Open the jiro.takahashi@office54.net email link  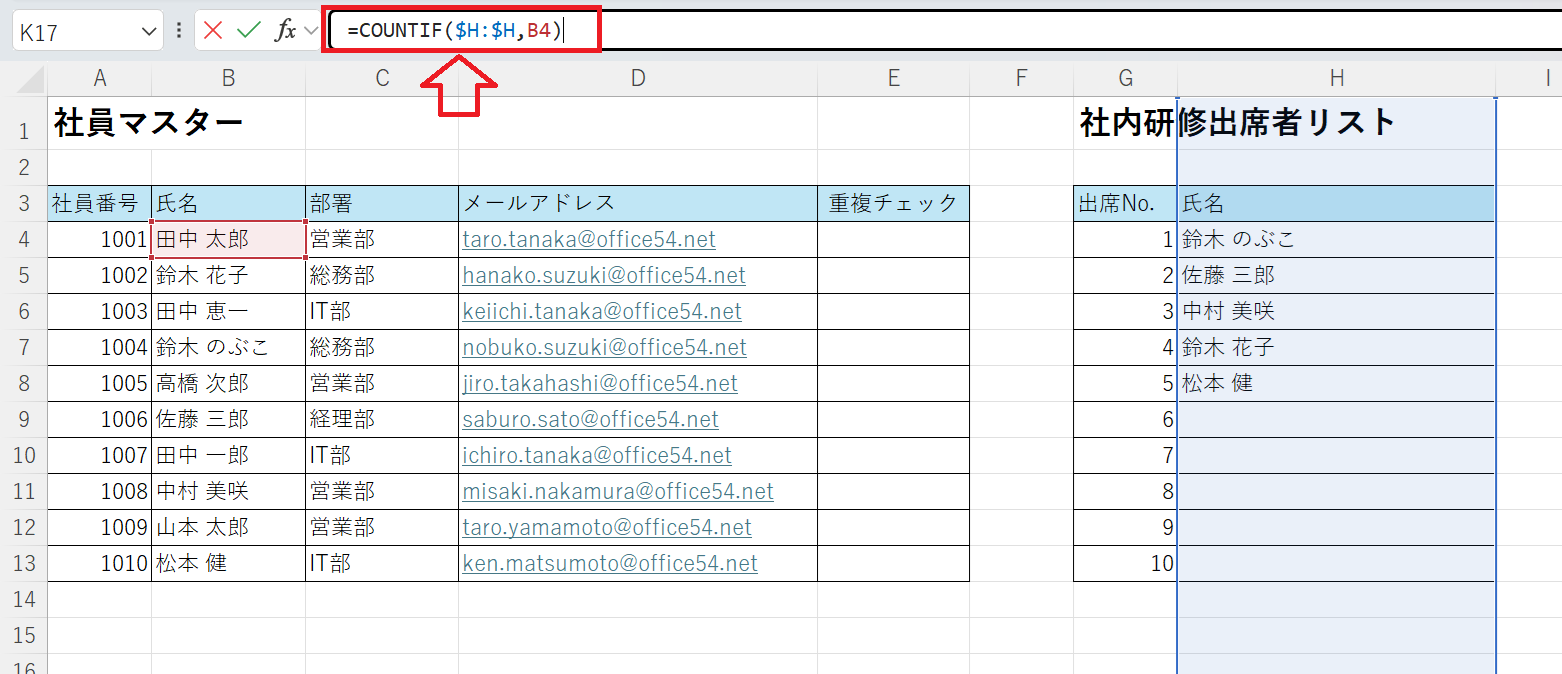tap(600, 383)
